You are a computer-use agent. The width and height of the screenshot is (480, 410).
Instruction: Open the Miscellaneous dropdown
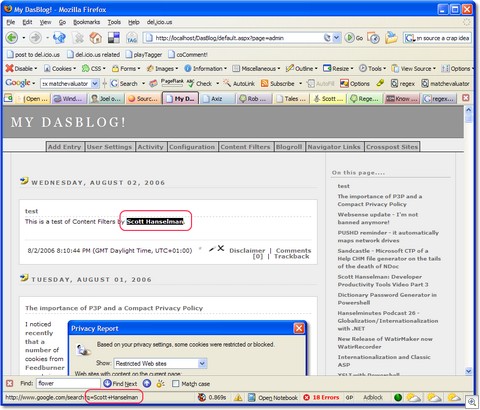pyautogui.click(x=256, y=69)
